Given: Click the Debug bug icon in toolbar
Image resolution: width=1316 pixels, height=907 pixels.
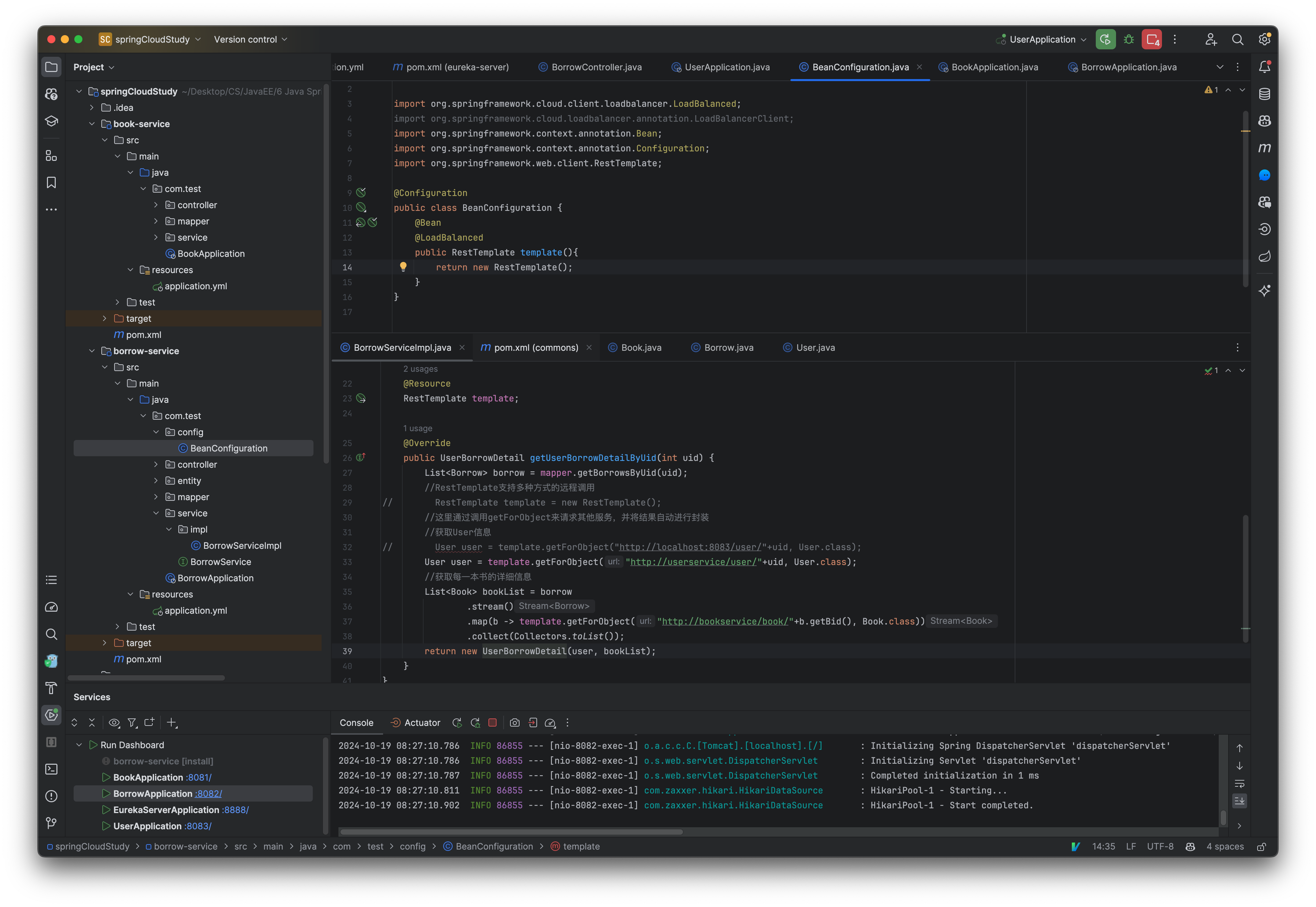Looking at the screenshot, I should [1129, 39].
